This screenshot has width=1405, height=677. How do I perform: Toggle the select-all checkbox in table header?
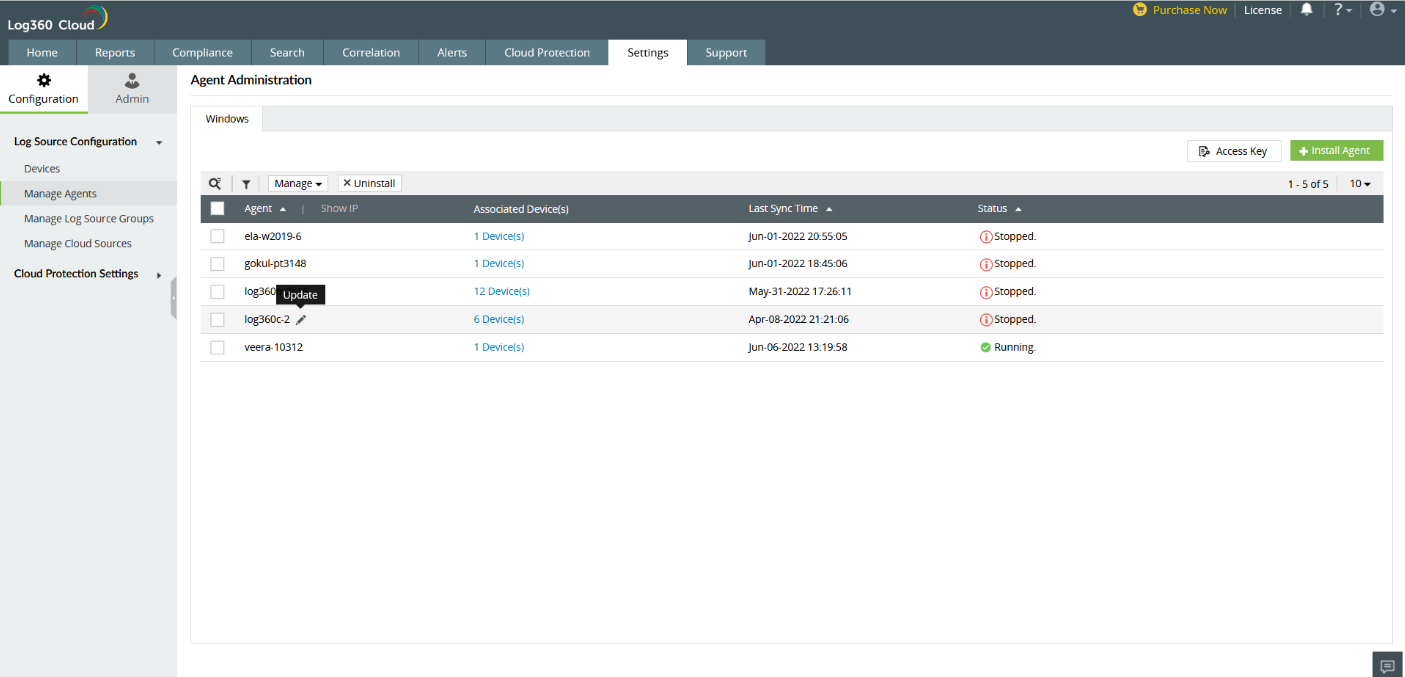click(217, 209)
